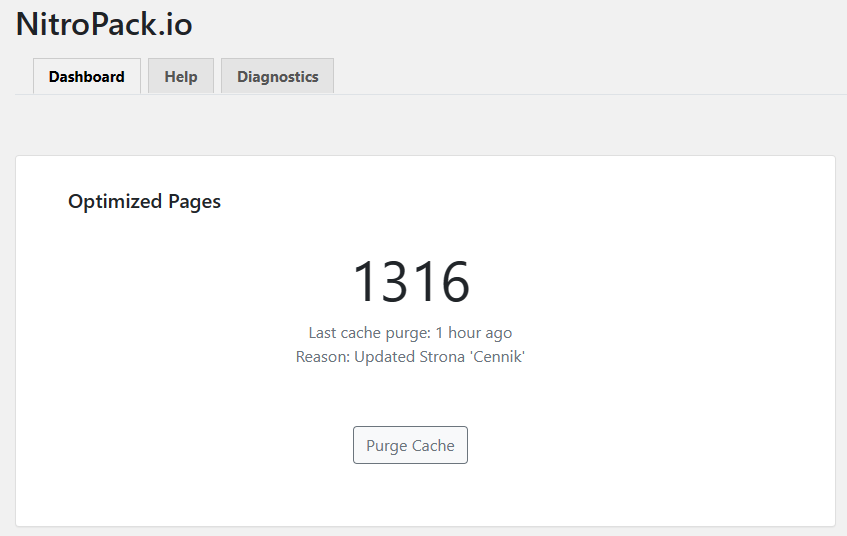Click the Optimized Pages heading
Image resolution: width=847 pixels, height=536 pixels.
[x=144, y=202]
